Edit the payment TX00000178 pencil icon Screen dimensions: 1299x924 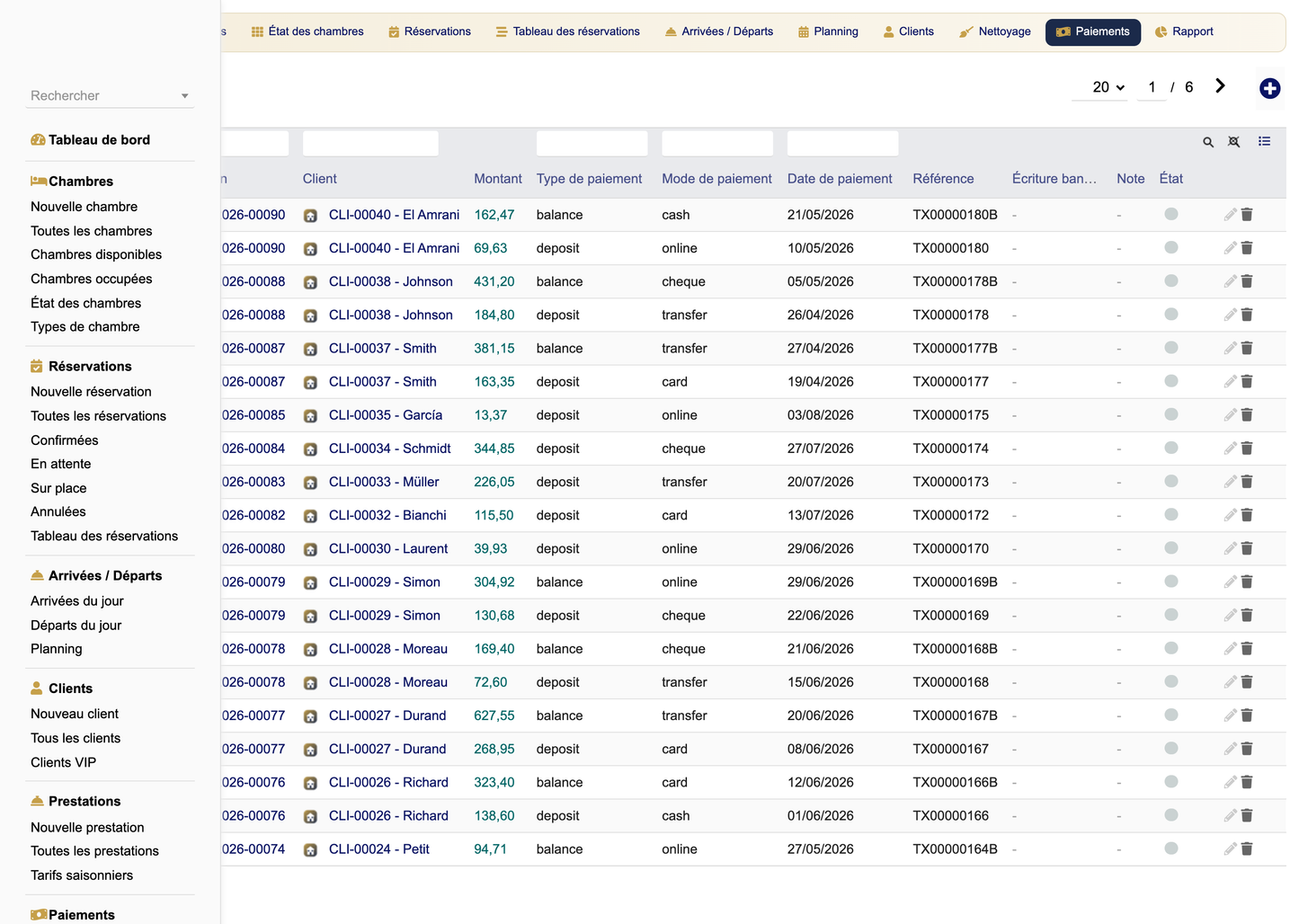tap(1230, 315)
